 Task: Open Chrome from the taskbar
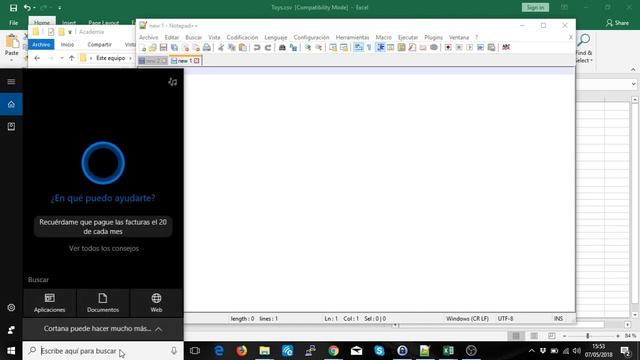[x=333, y=351]
